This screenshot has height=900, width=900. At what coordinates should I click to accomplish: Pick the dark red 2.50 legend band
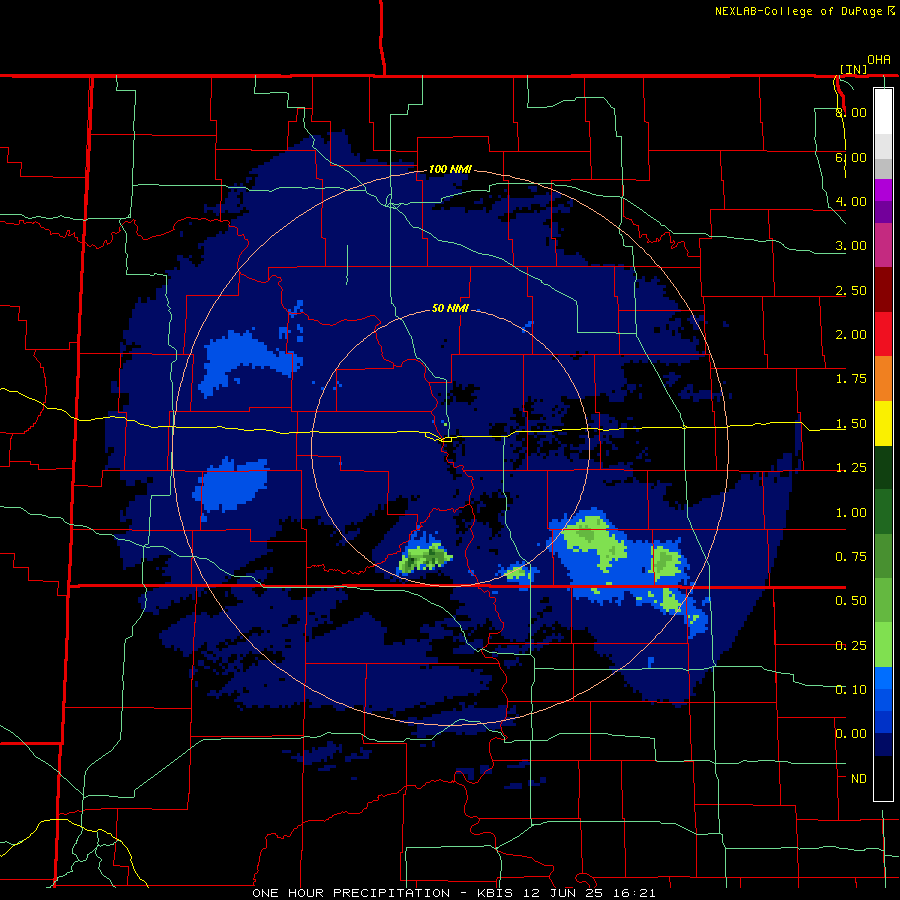(x=883, y=289)
